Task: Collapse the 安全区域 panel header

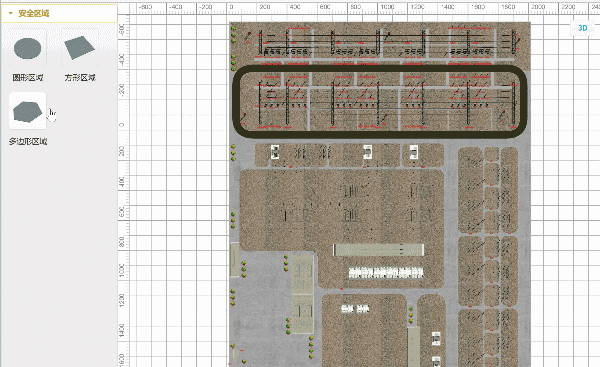Action: (x=59, y=13)
